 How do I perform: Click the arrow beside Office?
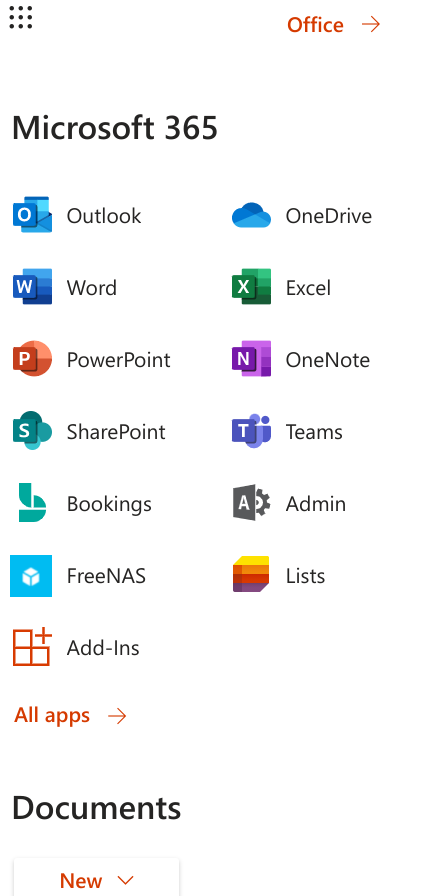click(x=371, y=25)
